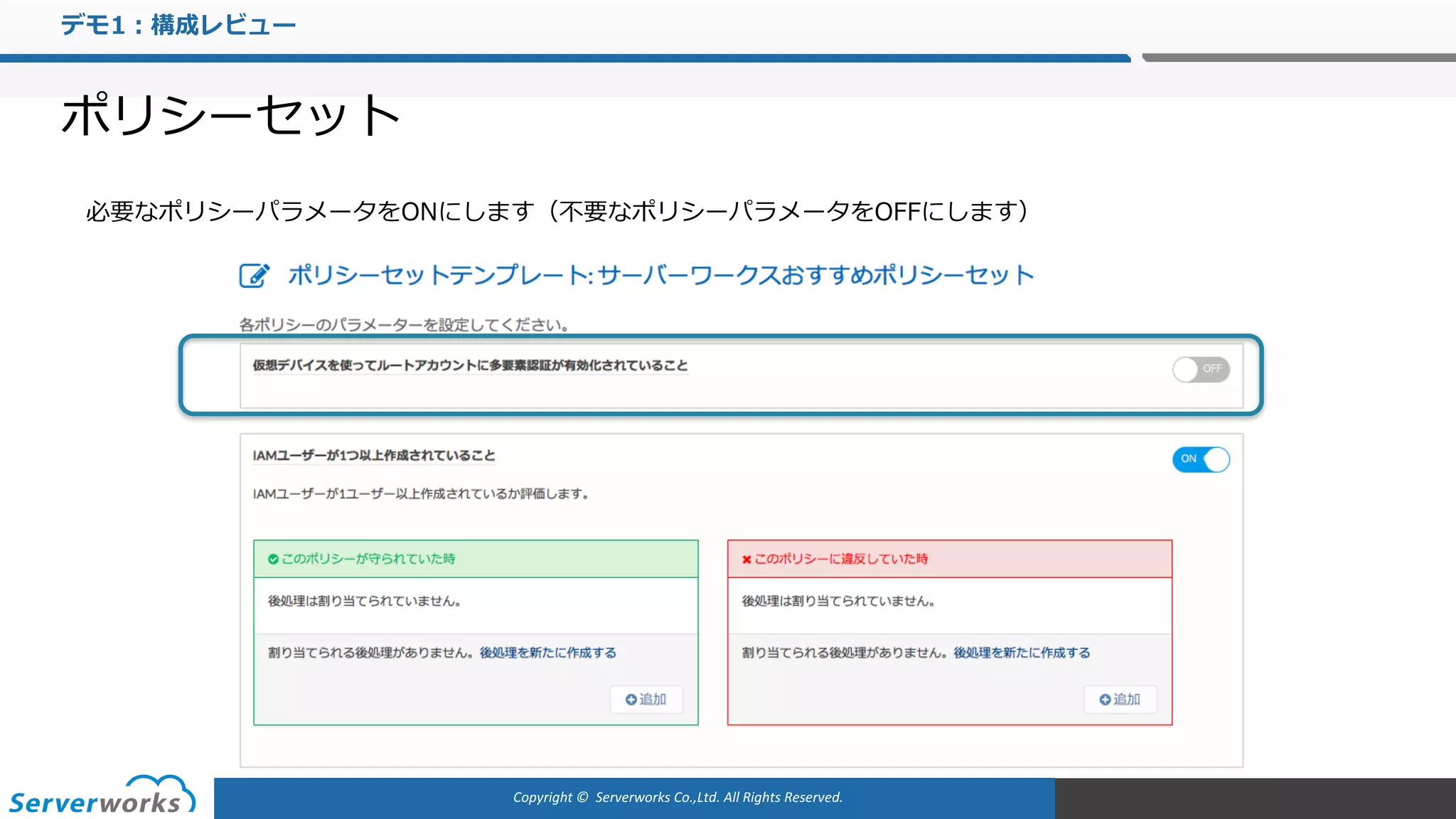Click the red X icon in このポリシーに違反していた時 header
Viewport: 1456px width, 819px height.
(x=746, y=560)
